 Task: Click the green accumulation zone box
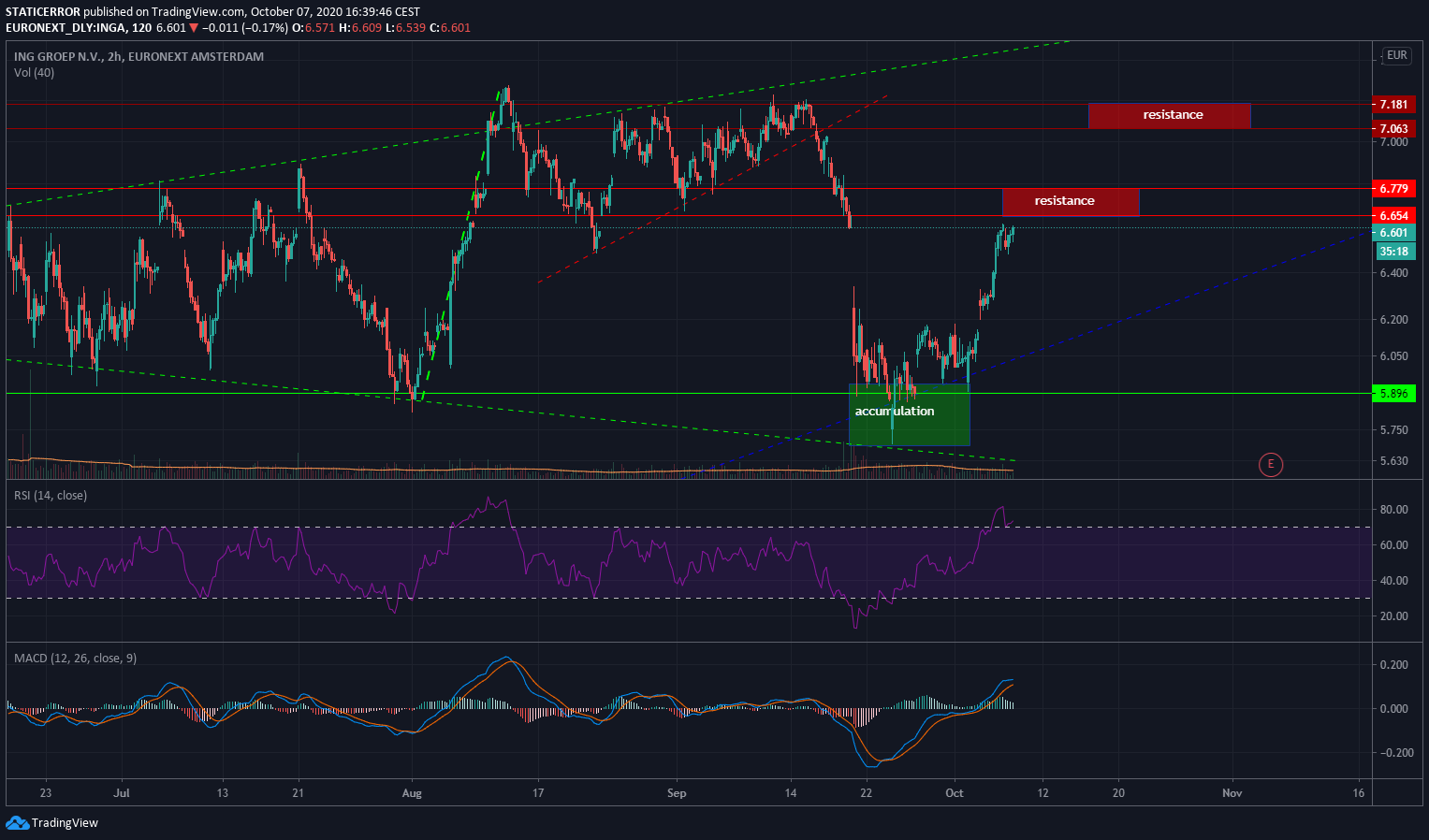coord(909,414)
